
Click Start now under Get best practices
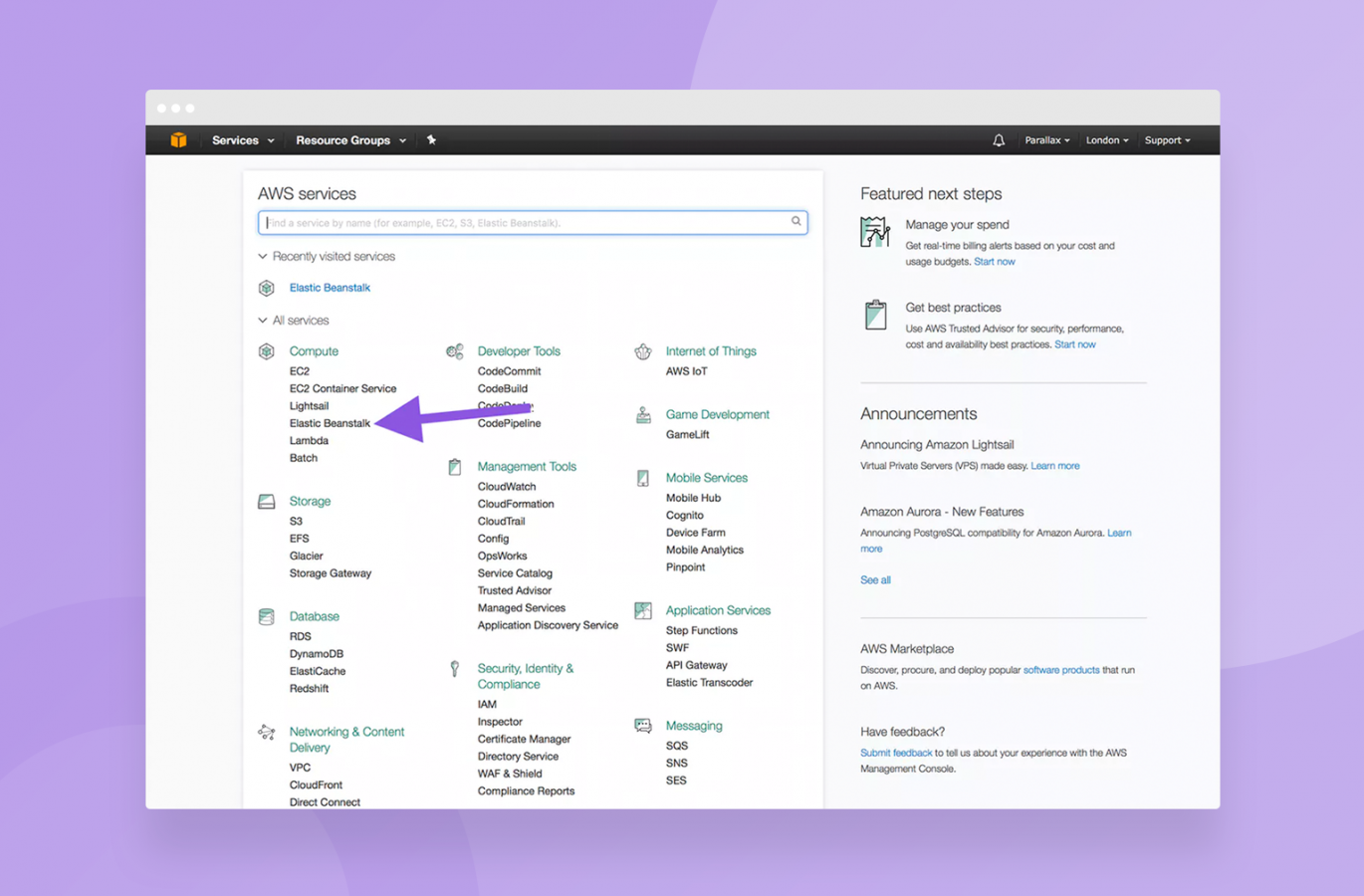tap(1075, 344)
